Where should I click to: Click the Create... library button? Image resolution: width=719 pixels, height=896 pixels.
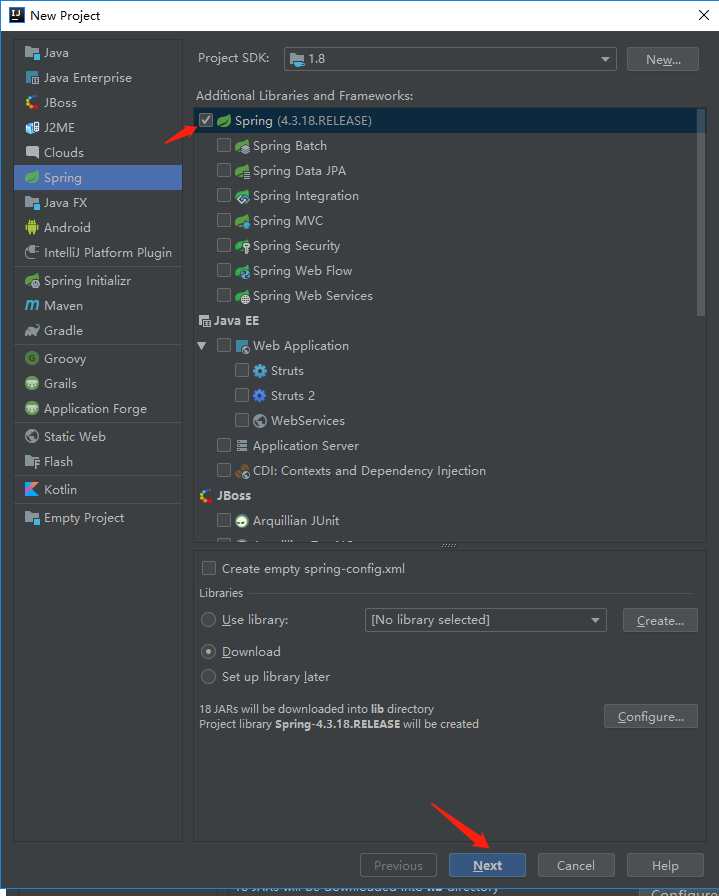660,621
